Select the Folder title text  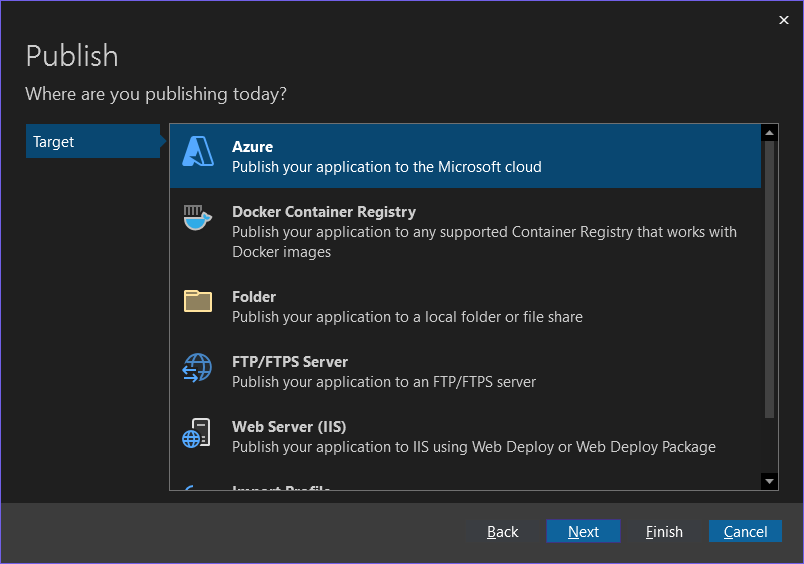pos(254,297)
